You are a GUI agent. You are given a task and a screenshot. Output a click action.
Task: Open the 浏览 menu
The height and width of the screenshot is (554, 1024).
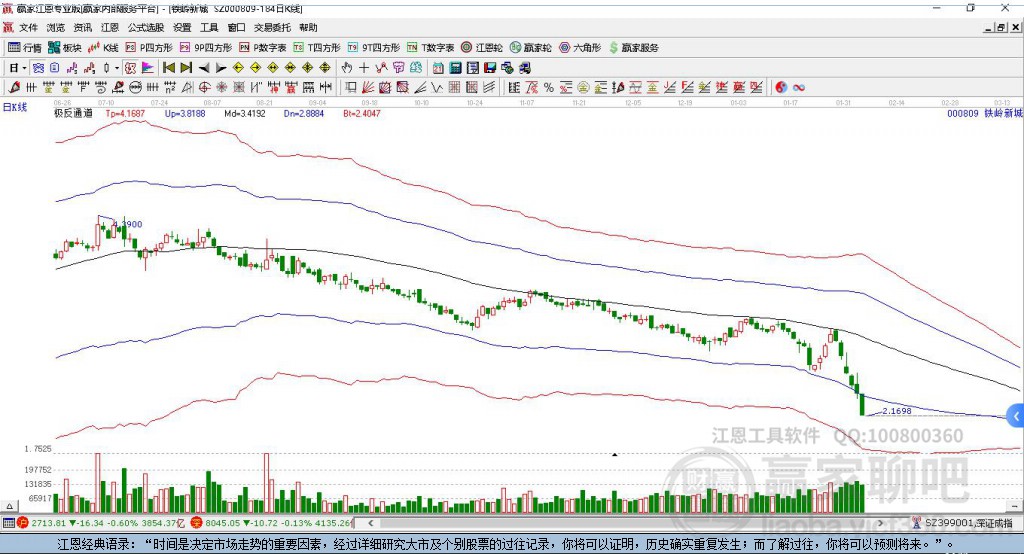click(56, 27)
